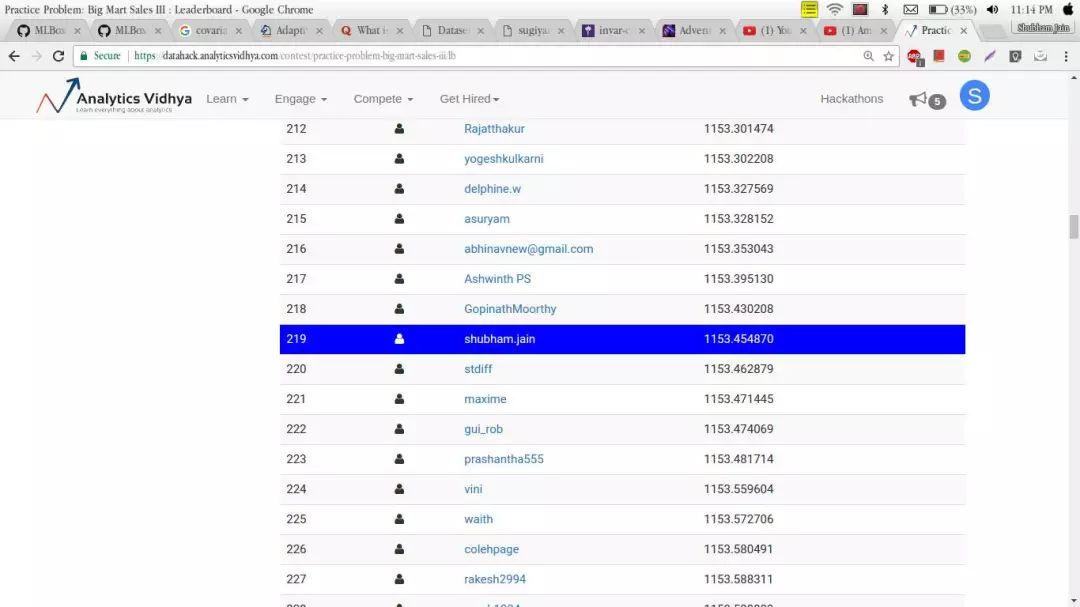Expand the Engage dropdown menu
This screenshot has height=607, width=1080.
[x=301, y=99]
